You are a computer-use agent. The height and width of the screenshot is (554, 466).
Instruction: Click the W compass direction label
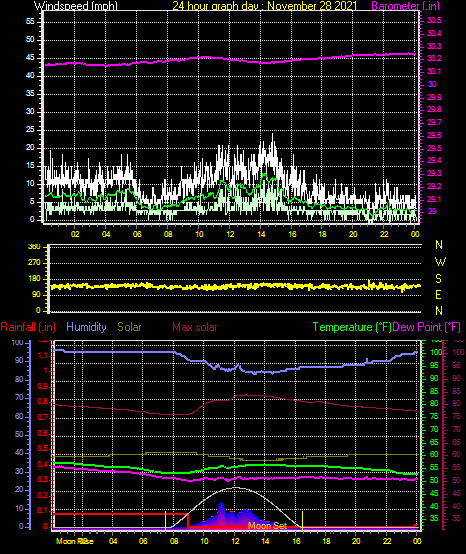[440, 262]
